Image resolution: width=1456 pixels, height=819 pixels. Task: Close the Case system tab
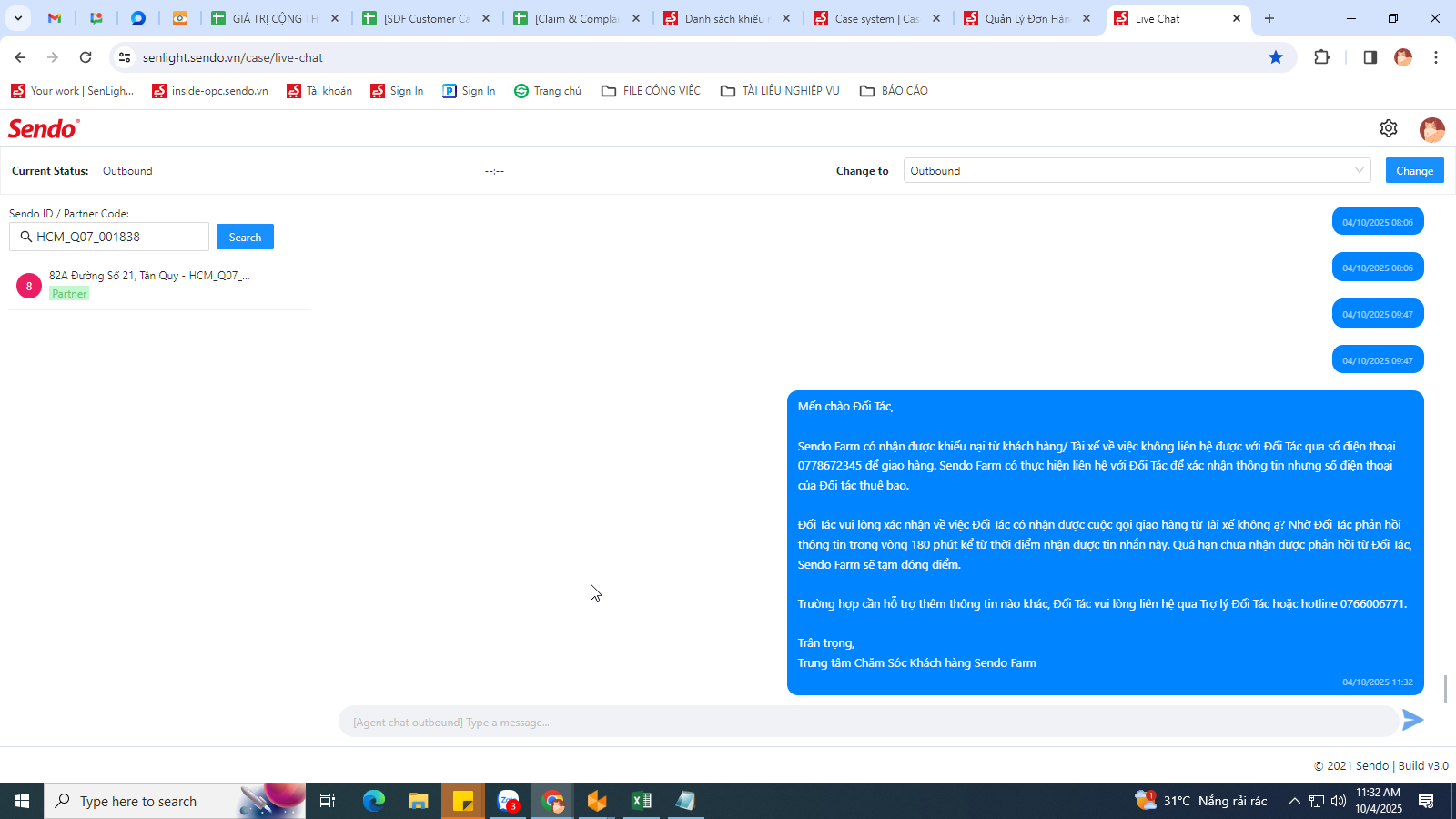coord(935,18)
